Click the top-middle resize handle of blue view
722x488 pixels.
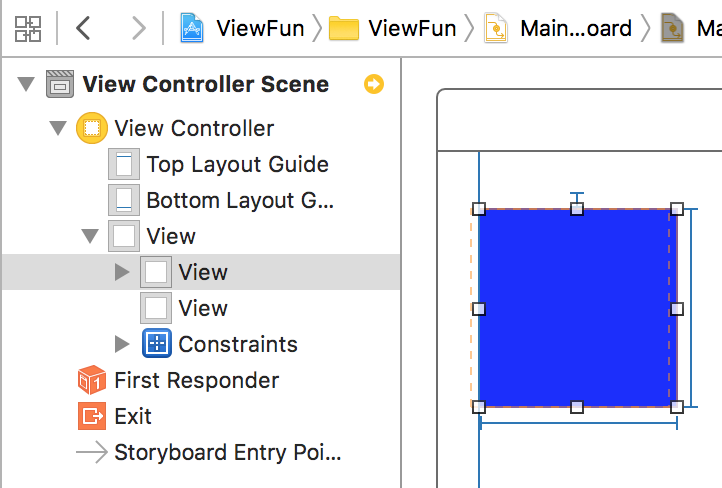(x=577, y=209)
